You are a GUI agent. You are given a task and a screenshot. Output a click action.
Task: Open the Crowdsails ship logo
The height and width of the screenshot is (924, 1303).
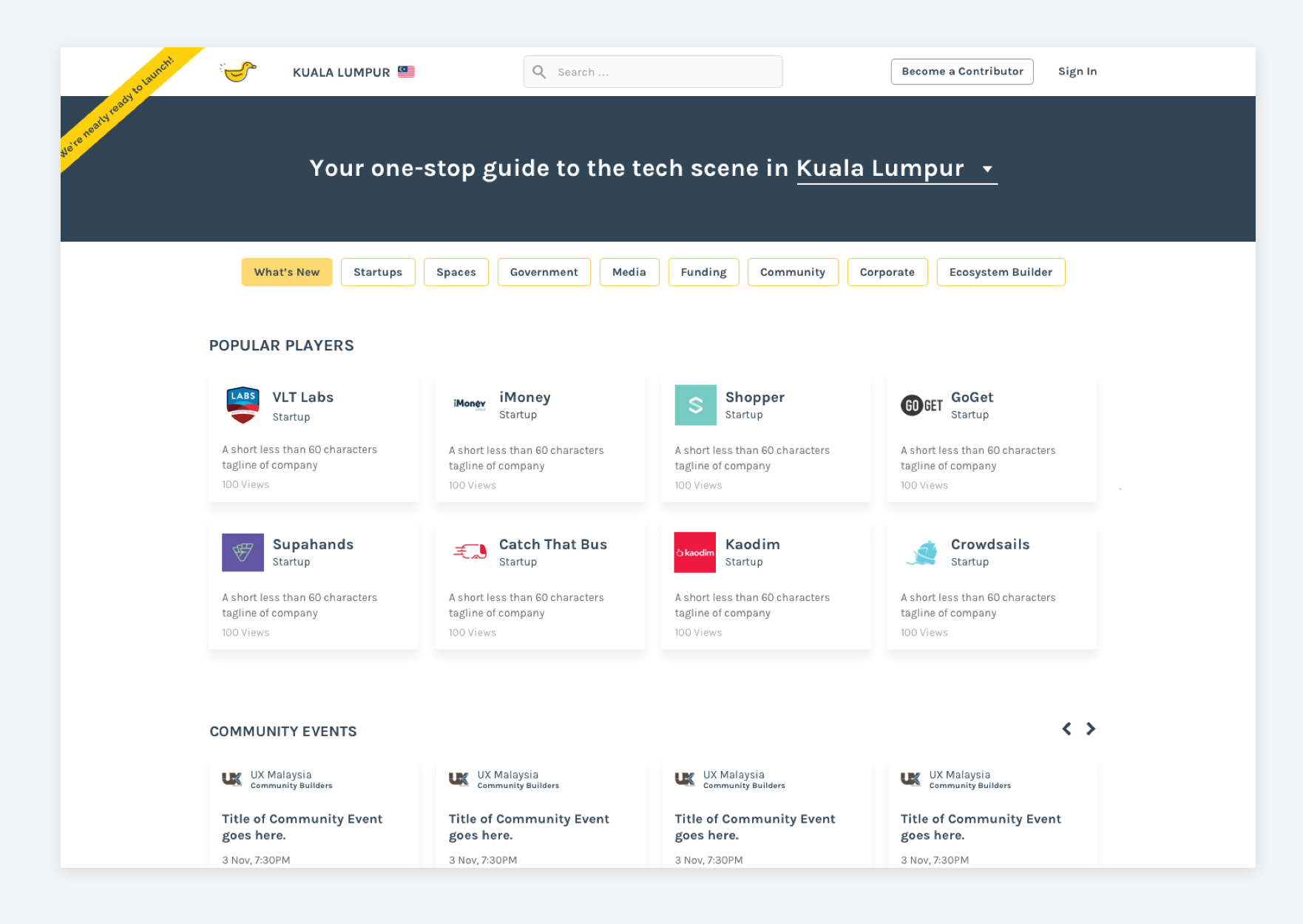pyautogui.click(x=921, y=552)
